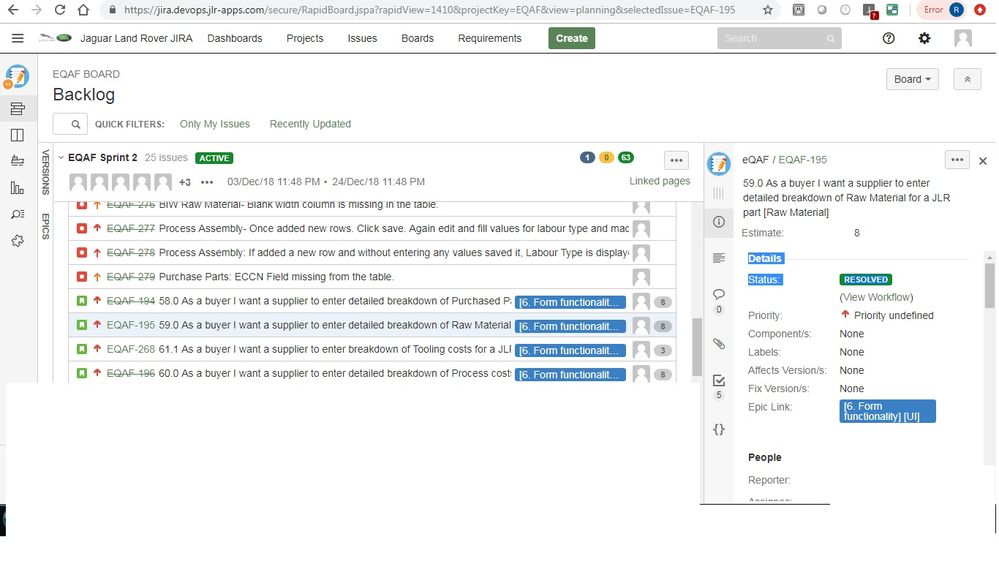Image resolution: width=999 pixels, height=562 pixels.
Task: Open the hamburger navigation menu
Action: point(18,38)
